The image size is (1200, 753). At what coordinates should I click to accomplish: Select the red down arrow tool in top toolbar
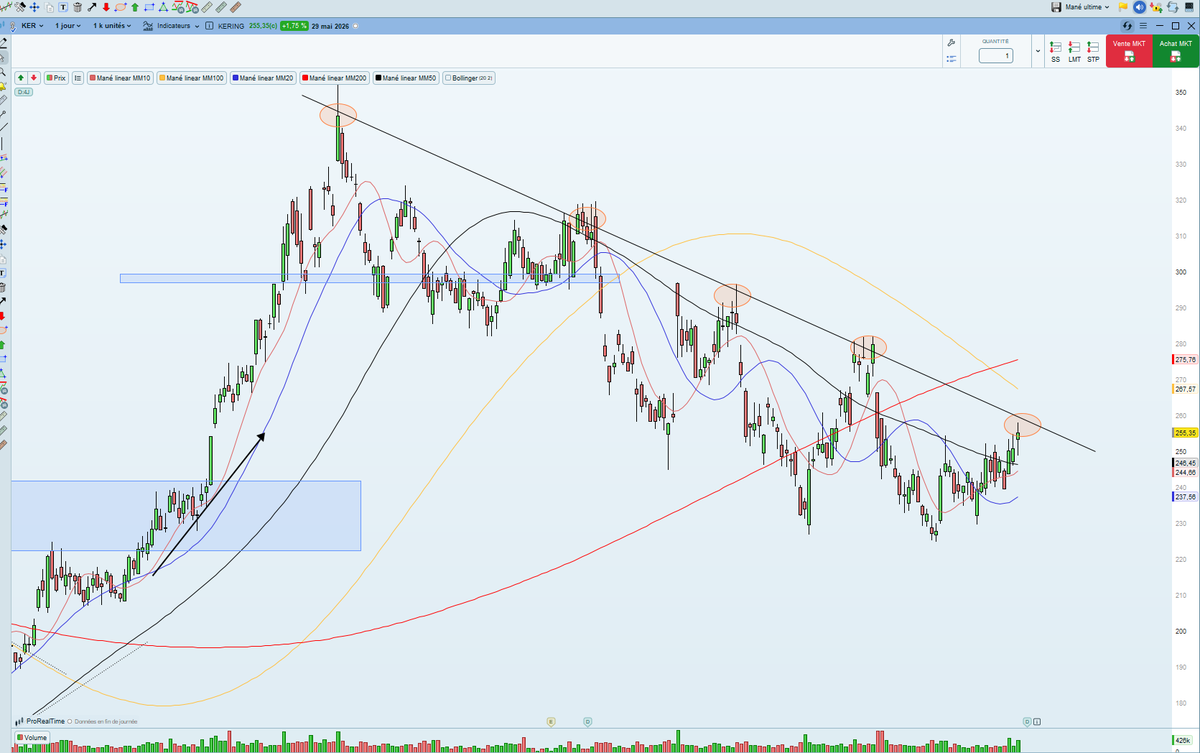click(x=106, y=7)
